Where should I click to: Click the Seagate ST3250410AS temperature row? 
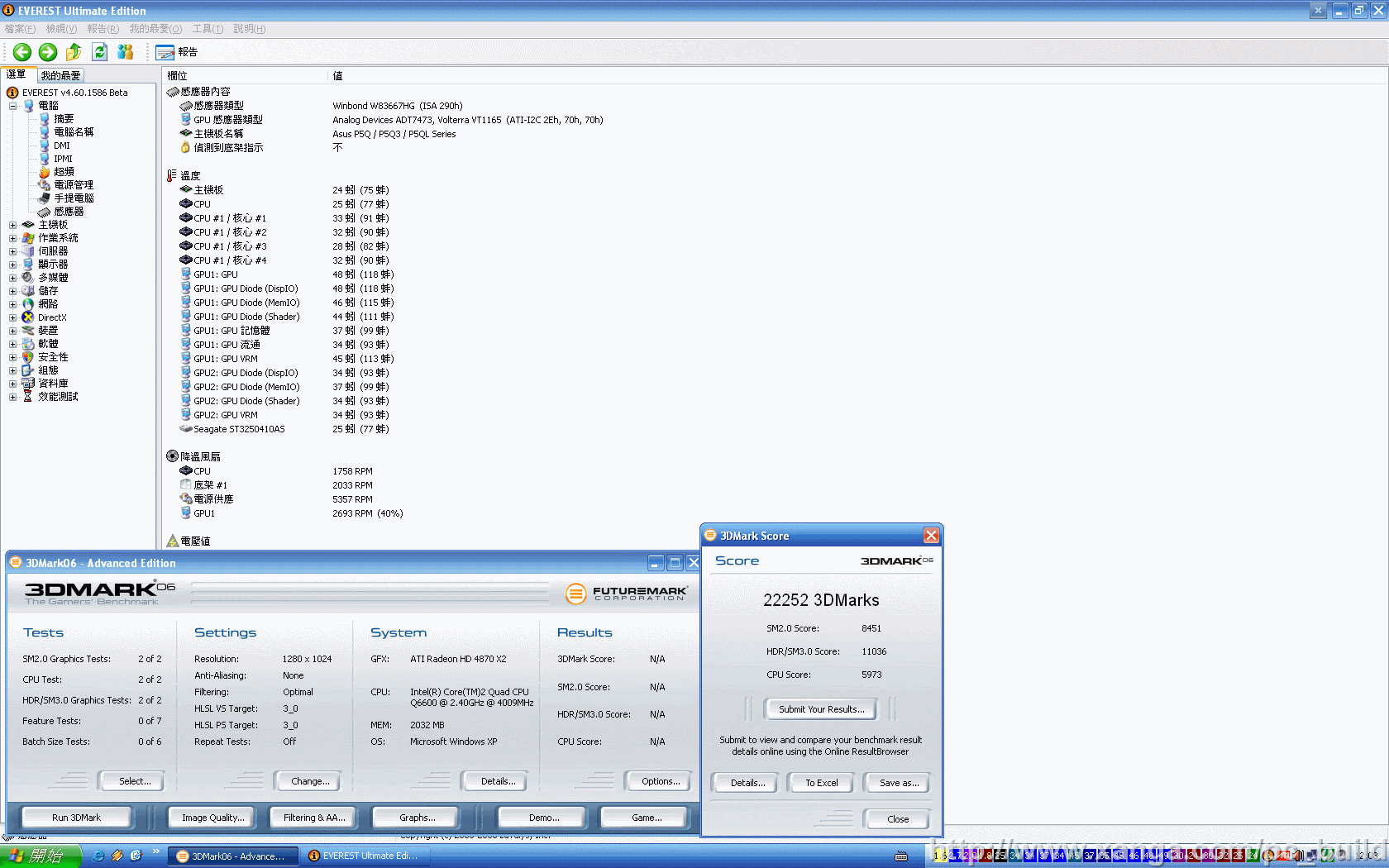[x=284, y=429]
